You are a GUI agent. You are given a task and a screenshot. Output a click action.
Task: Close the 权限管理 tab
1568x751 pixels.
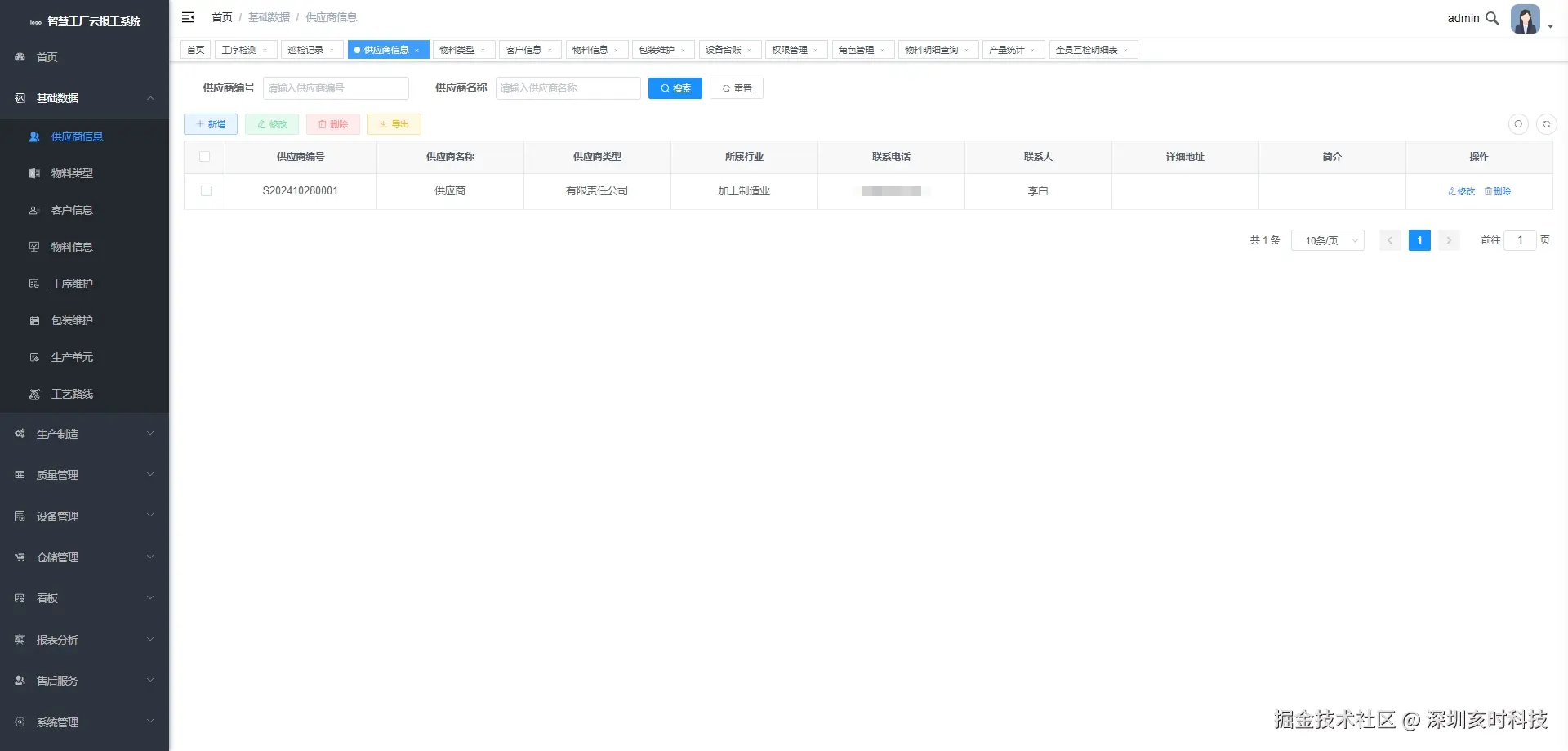tap(816, 51)
